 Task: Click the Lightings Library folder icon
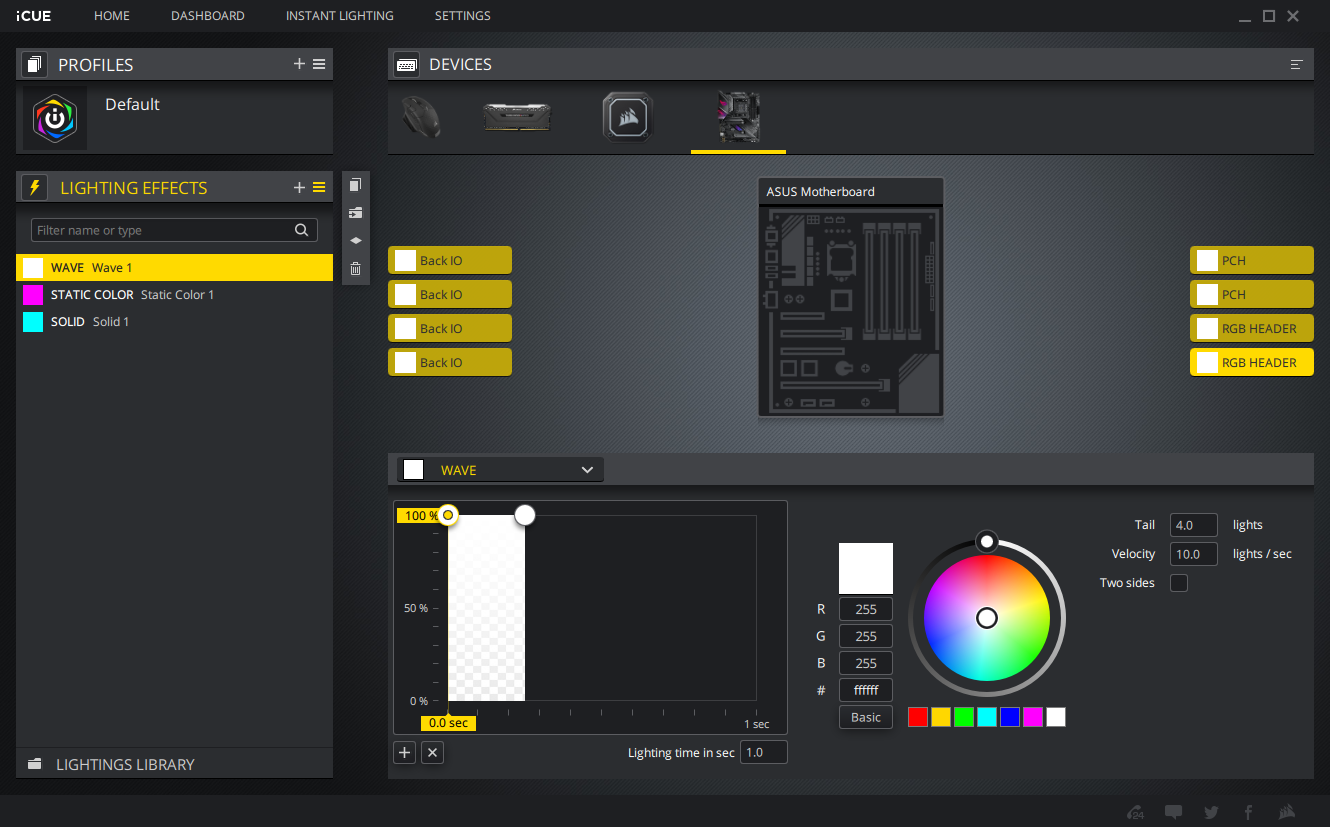click(x=35, y=764)
